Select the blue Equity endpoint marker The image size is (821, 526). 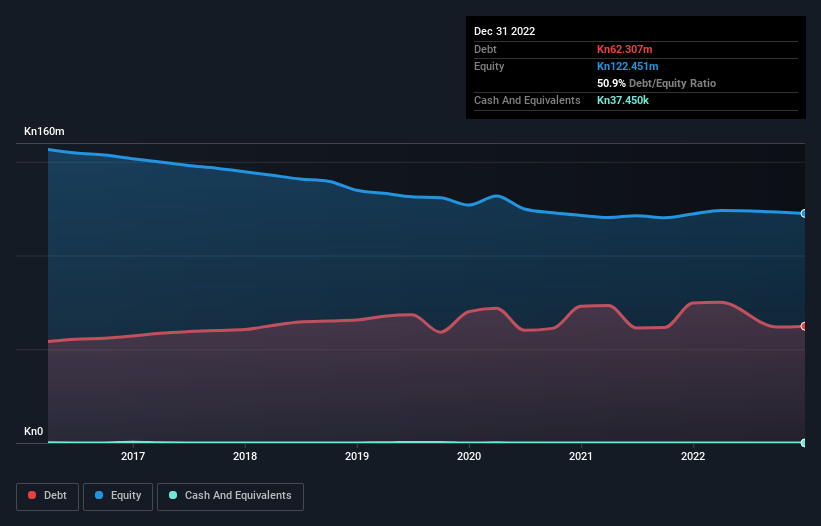[x=804, y=214]
